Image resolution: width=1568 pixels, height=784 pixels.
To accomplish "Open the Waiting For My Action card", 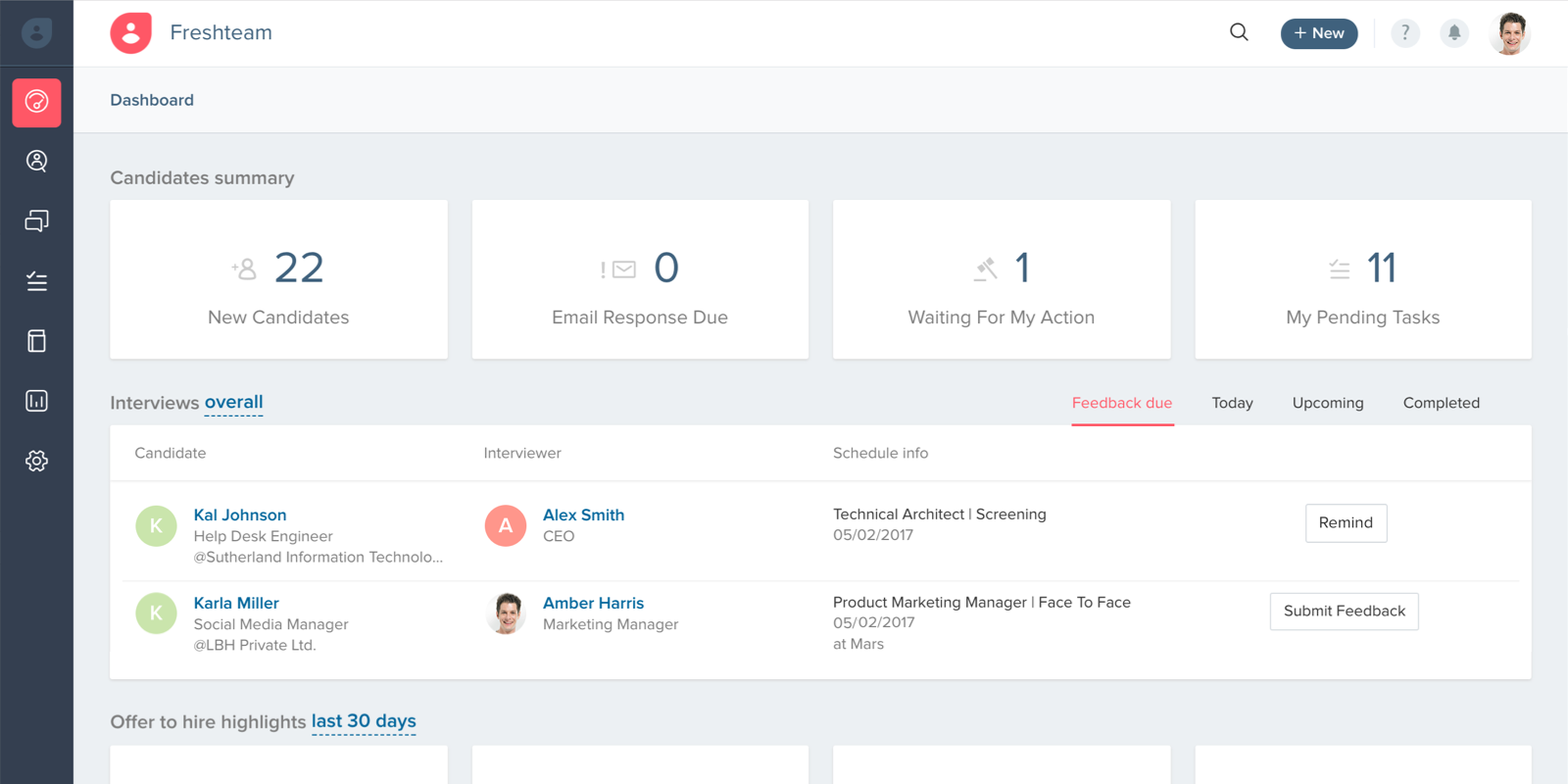I will [1002, 279].
